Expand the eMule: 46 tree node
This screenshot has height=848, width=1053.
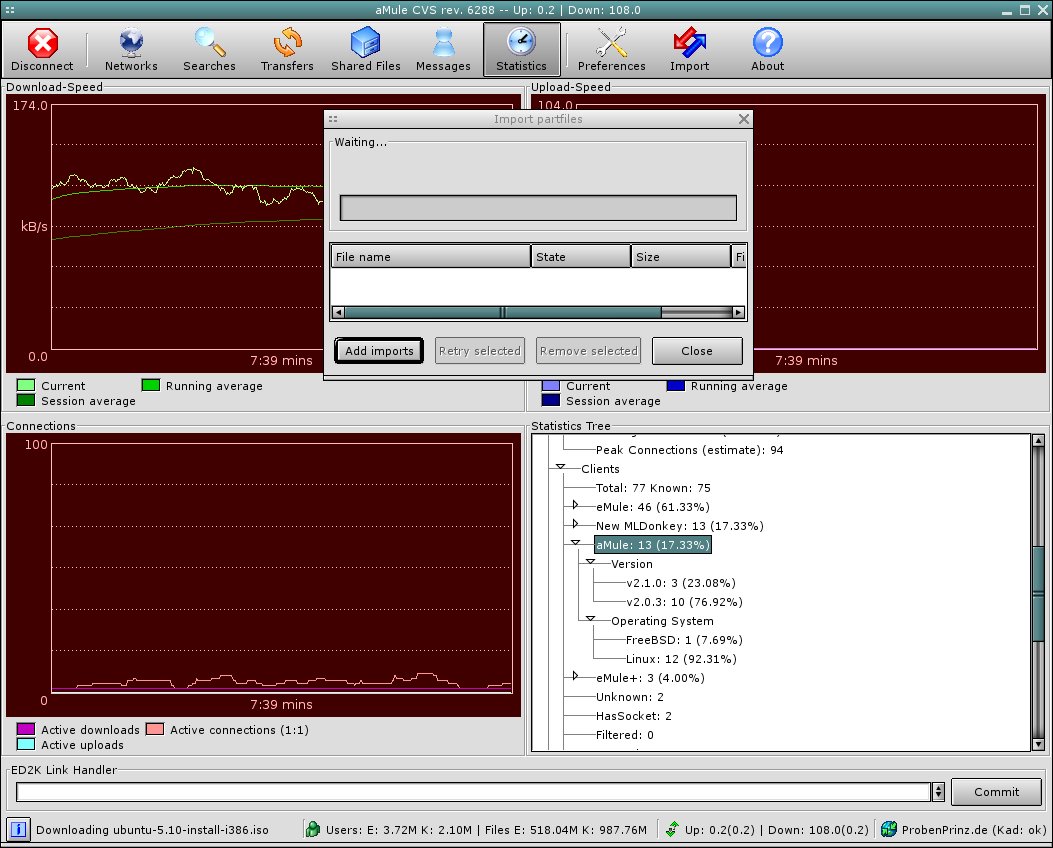click(x=576, y=505)
